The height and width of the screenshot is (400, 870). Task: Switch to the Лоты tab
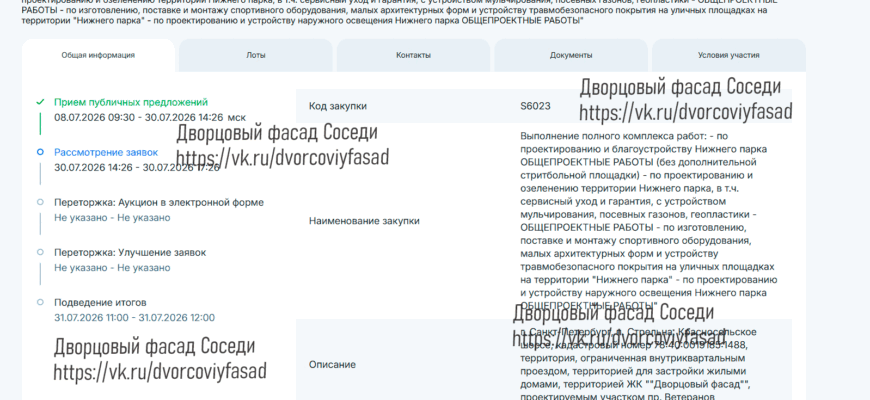click(x=256, y=55)
